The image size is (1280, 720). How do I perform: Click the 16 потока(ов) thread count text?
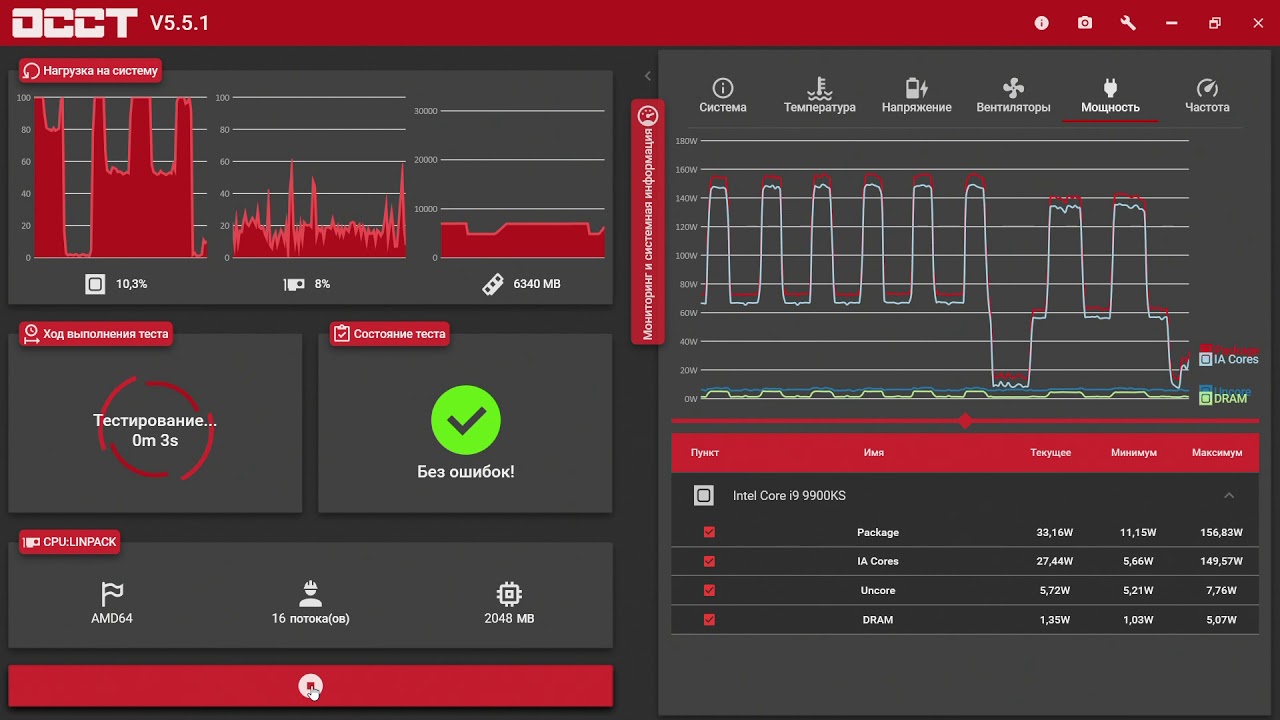click(310, 618)
